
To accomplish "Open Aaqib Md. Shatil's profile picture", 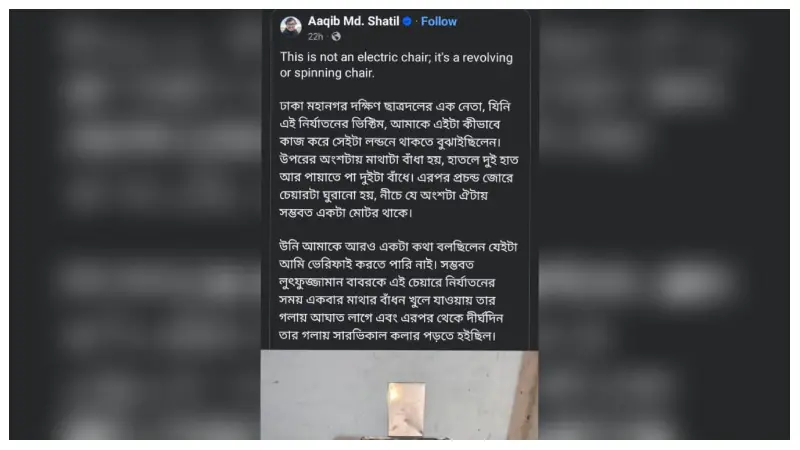I will [291, 27].
